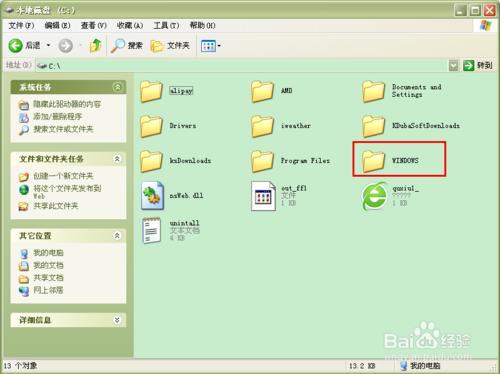Select the ksDownloads folder icon

pos(151,161)
